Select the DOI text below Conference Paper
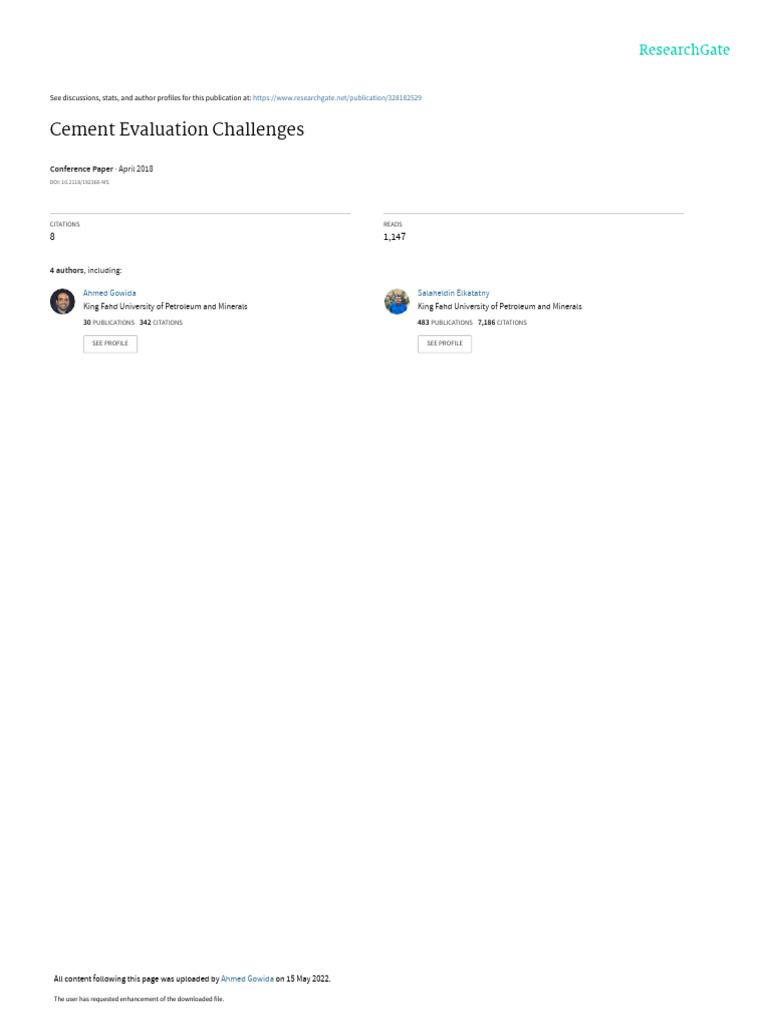This screenshot has width=768, height=1024. (x=79, y=182)
